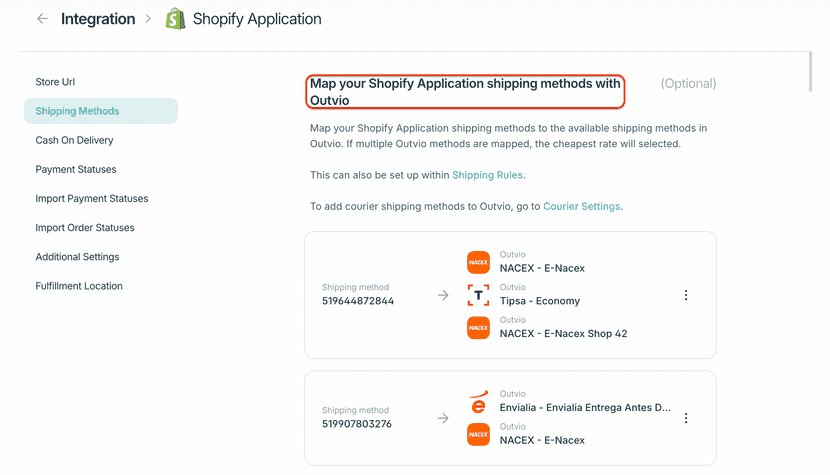Click the Shopify bag logo icon
This screenshot has height=475, width=830.
click(x=175, y=19)
